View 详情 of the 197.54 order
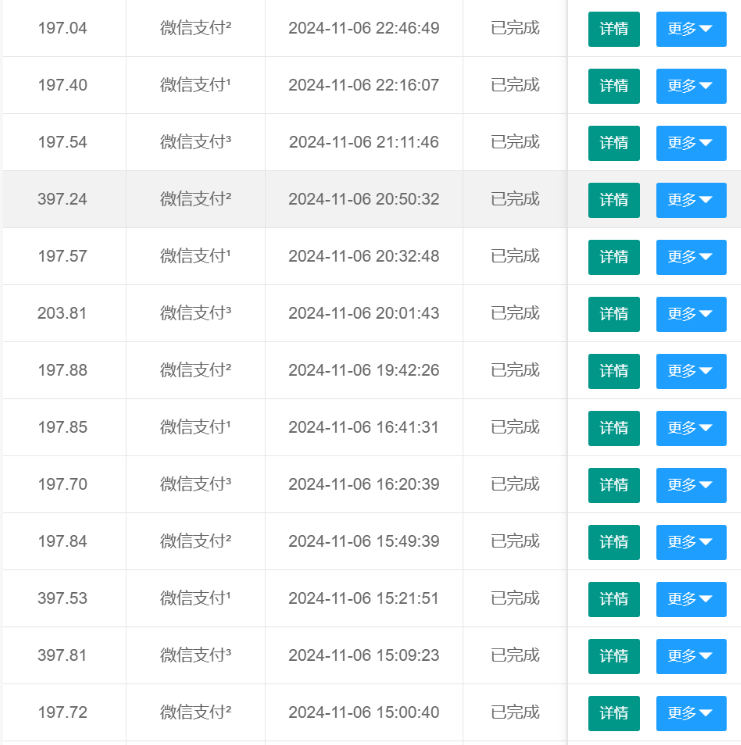This screenshot has height=745, width=741. [613, 143]
